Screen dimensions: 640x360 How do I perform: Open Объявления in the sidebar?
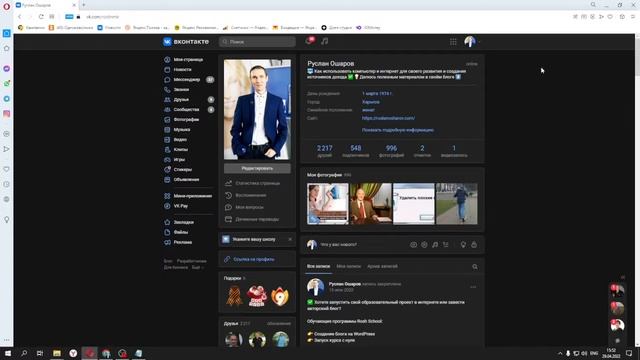click(x=188, y=180)
